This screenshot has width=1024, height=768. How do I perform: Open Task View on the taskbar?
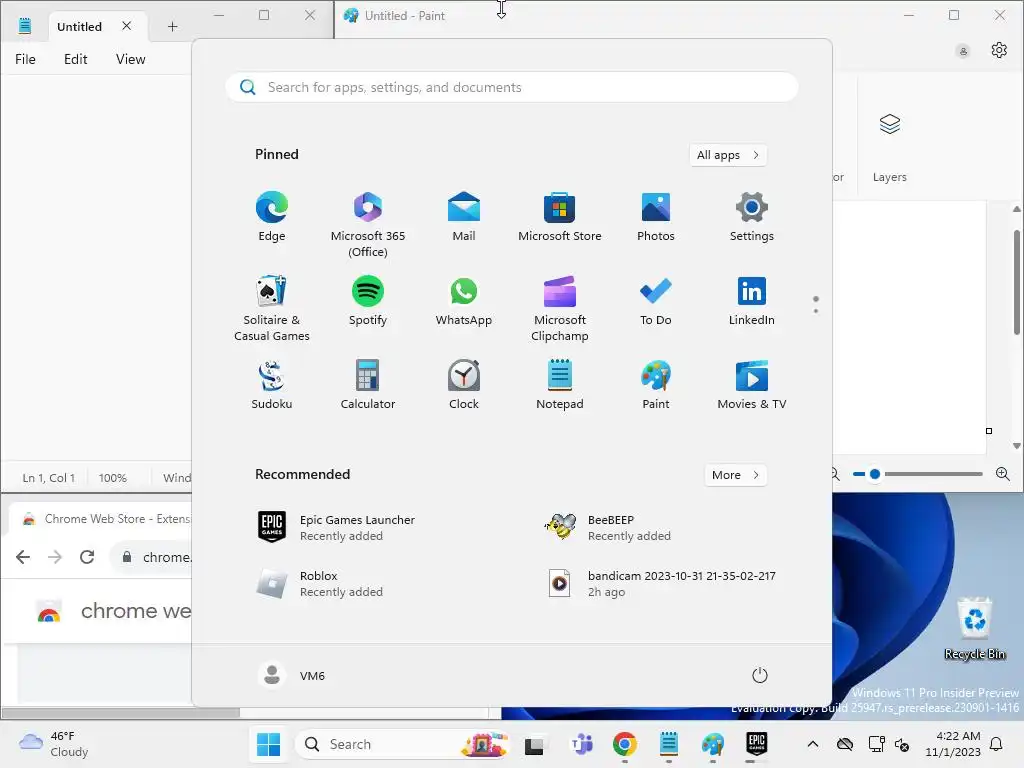(534, 744)
